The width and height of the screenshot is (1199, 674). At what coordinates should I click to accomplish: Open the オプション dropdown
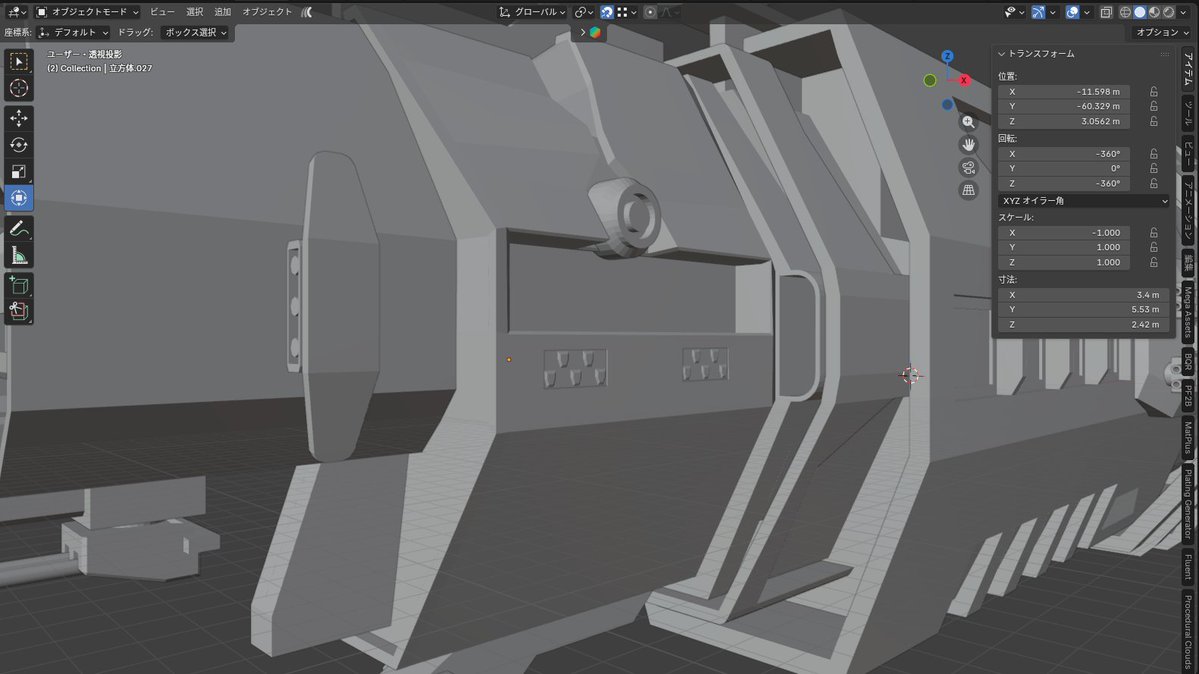[1162, 32]
